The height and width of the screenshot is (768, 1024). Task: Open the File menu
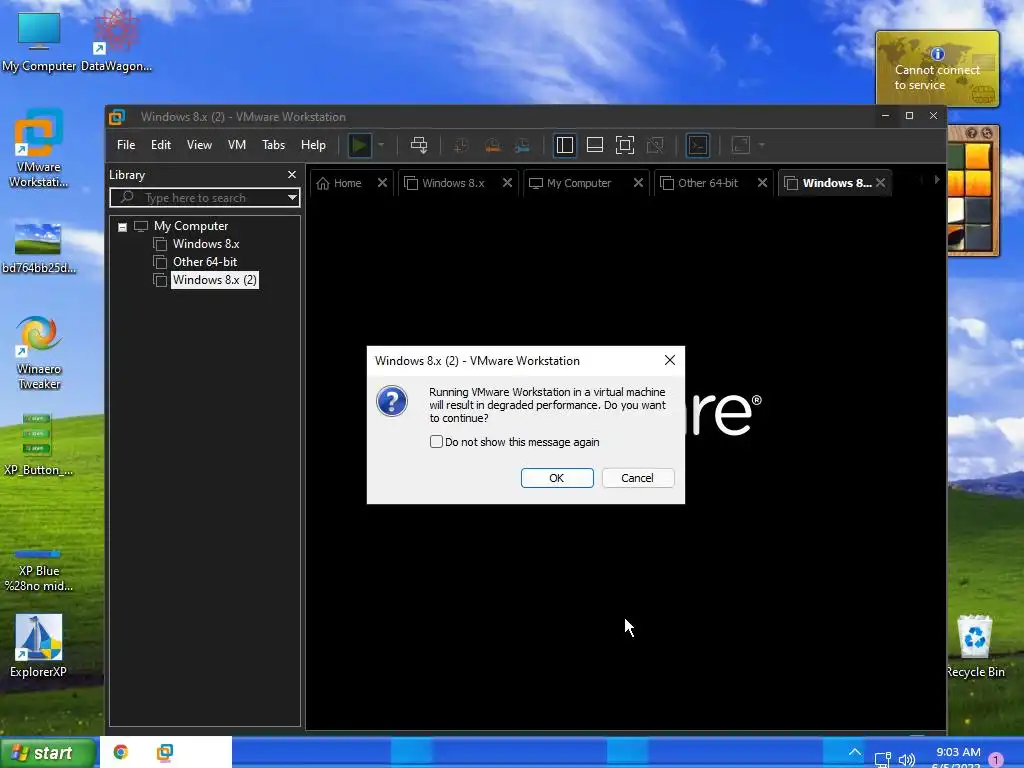(126, 145)
